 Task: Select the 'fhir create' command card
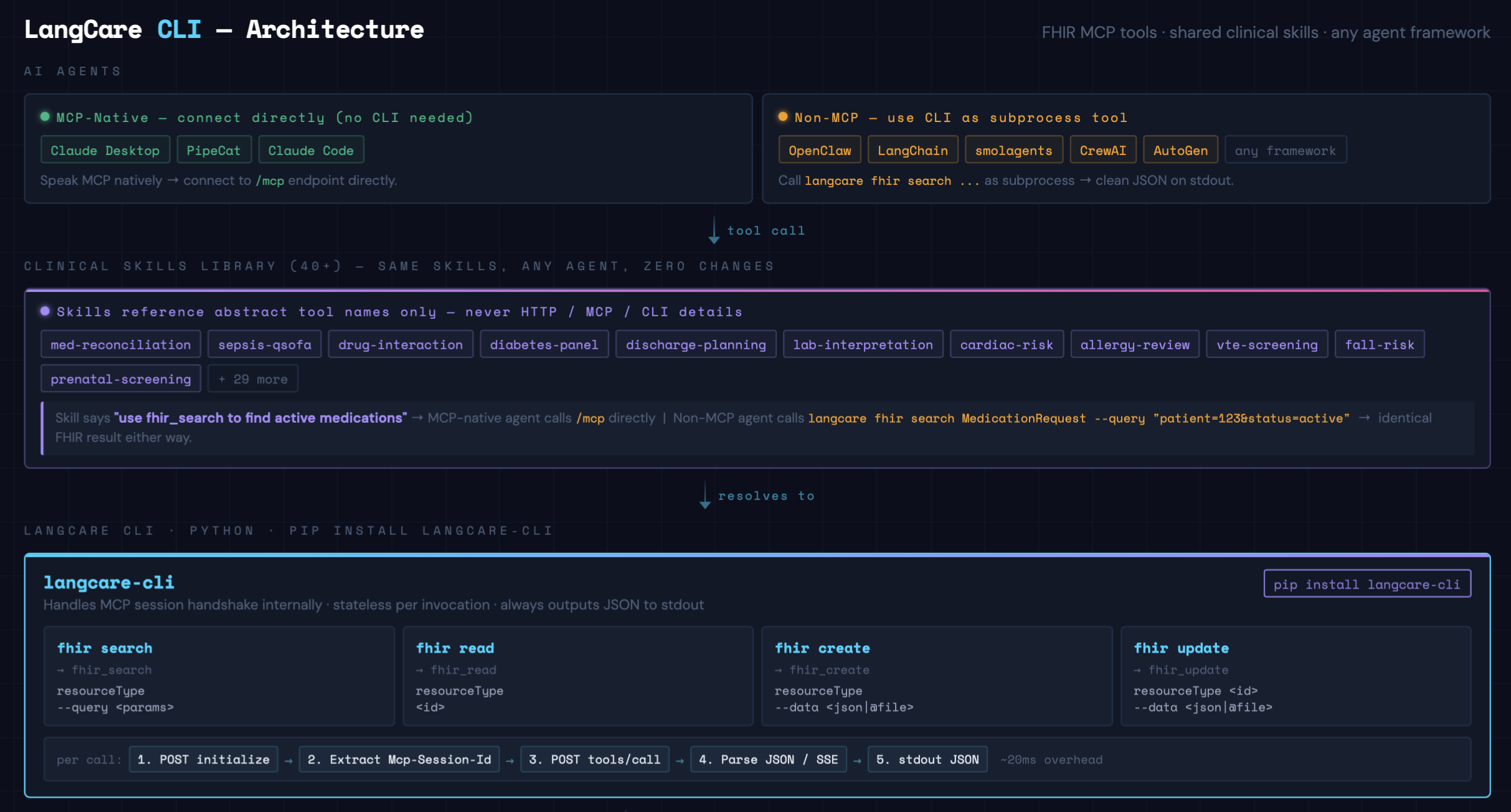click(937, 676)
